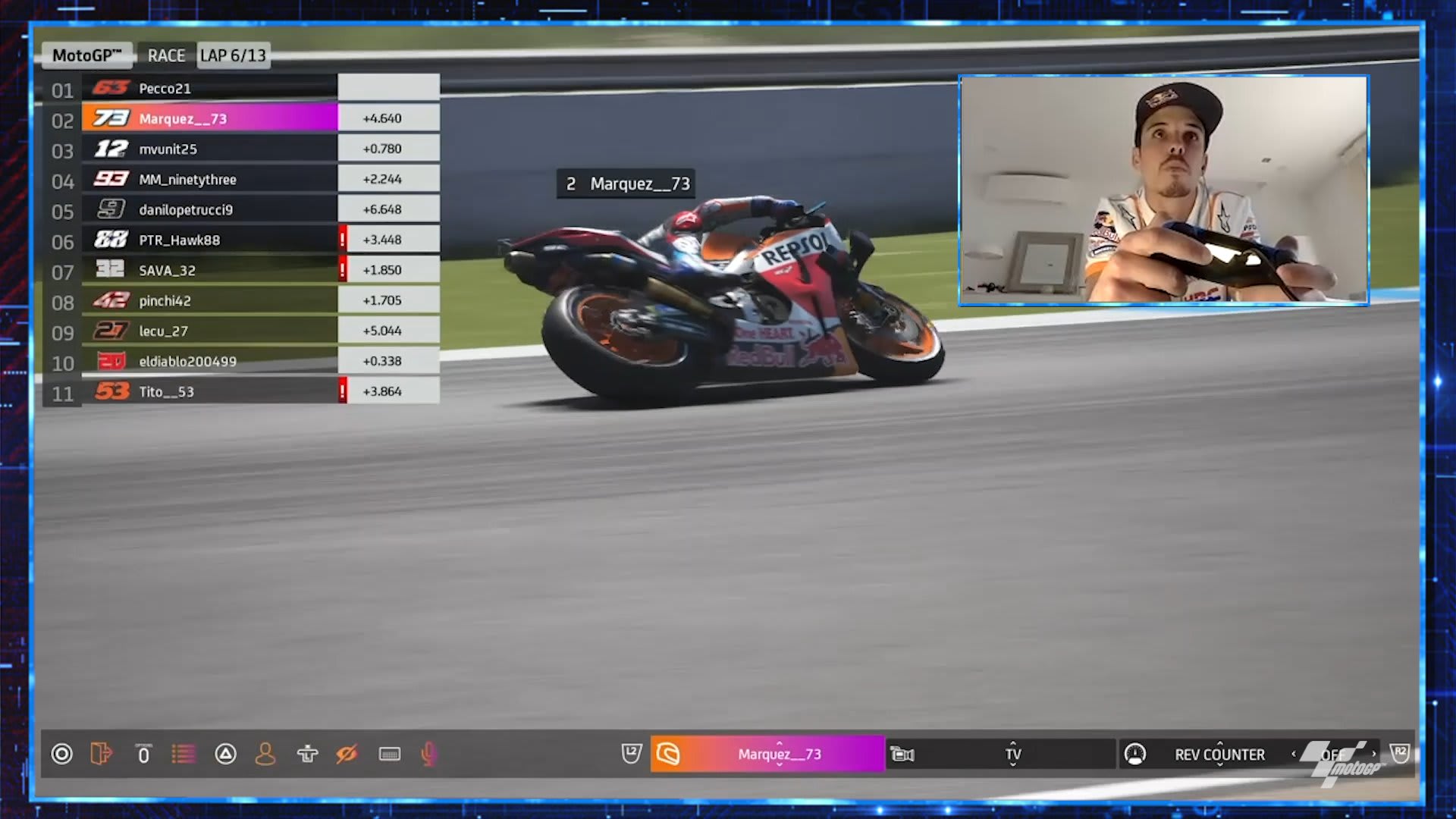Click the L2 trigger badge icon
This screenshot has height=819, width=1456.
pyautogui.click(x=631, y=753)
